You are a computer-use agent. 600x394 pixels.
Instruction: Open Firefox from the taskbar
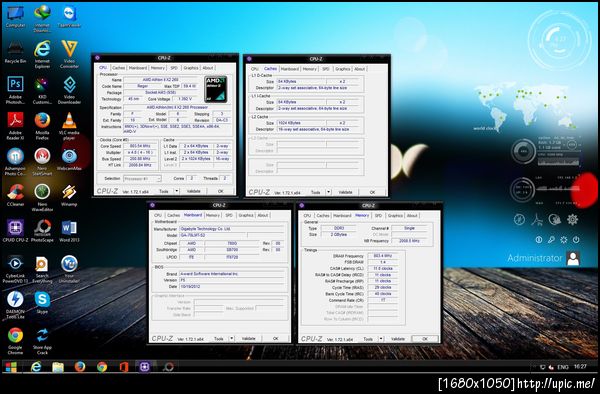[80, 367]
